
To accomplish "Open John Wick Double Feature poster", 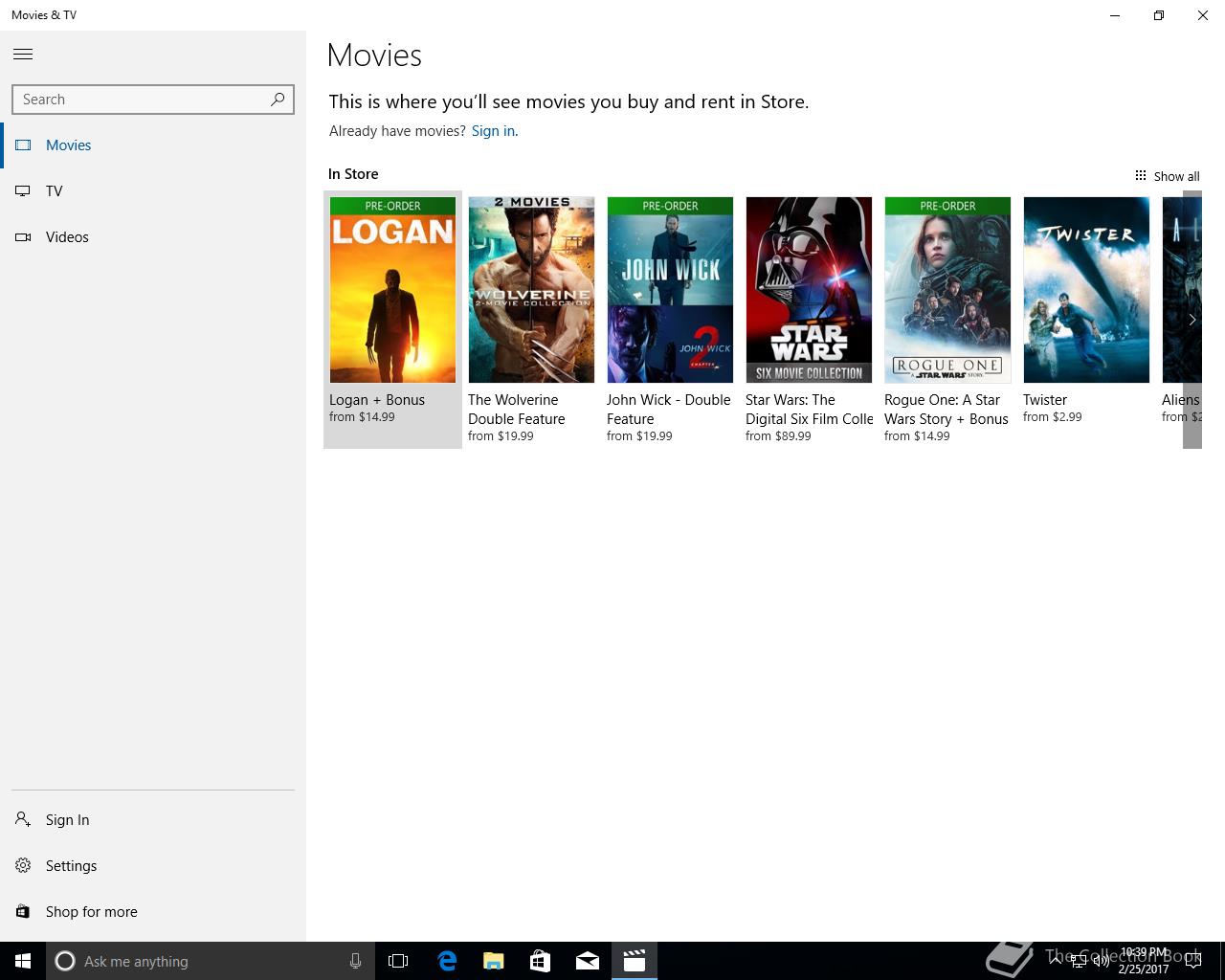I will click(670, 290).
